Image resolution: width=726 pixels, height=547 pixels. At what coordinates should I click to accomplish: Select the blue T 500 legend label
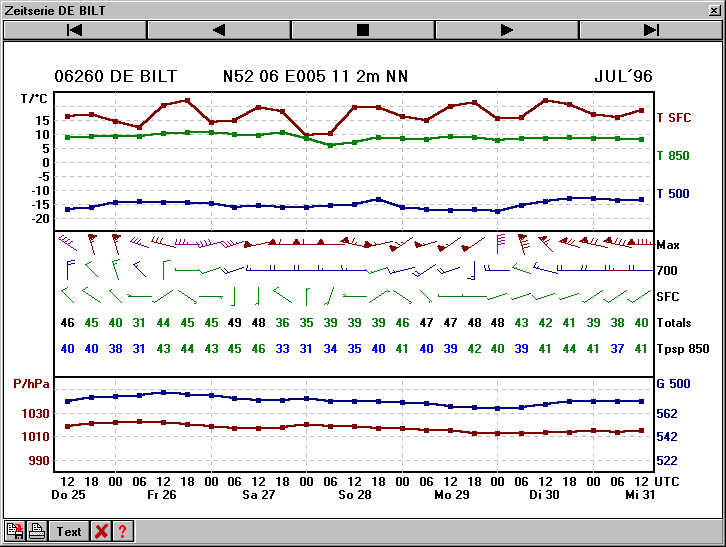click(673, 194)
